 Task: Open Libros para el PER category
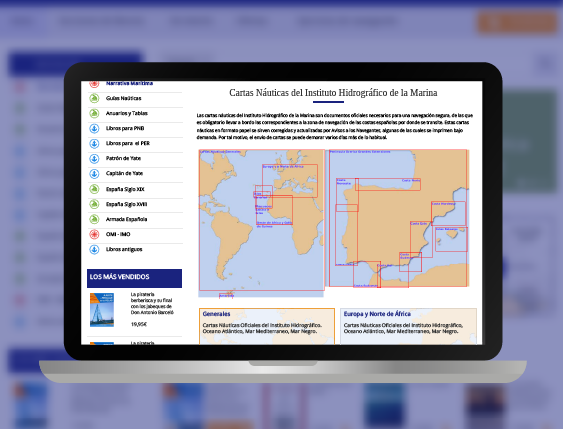point(128,143)
